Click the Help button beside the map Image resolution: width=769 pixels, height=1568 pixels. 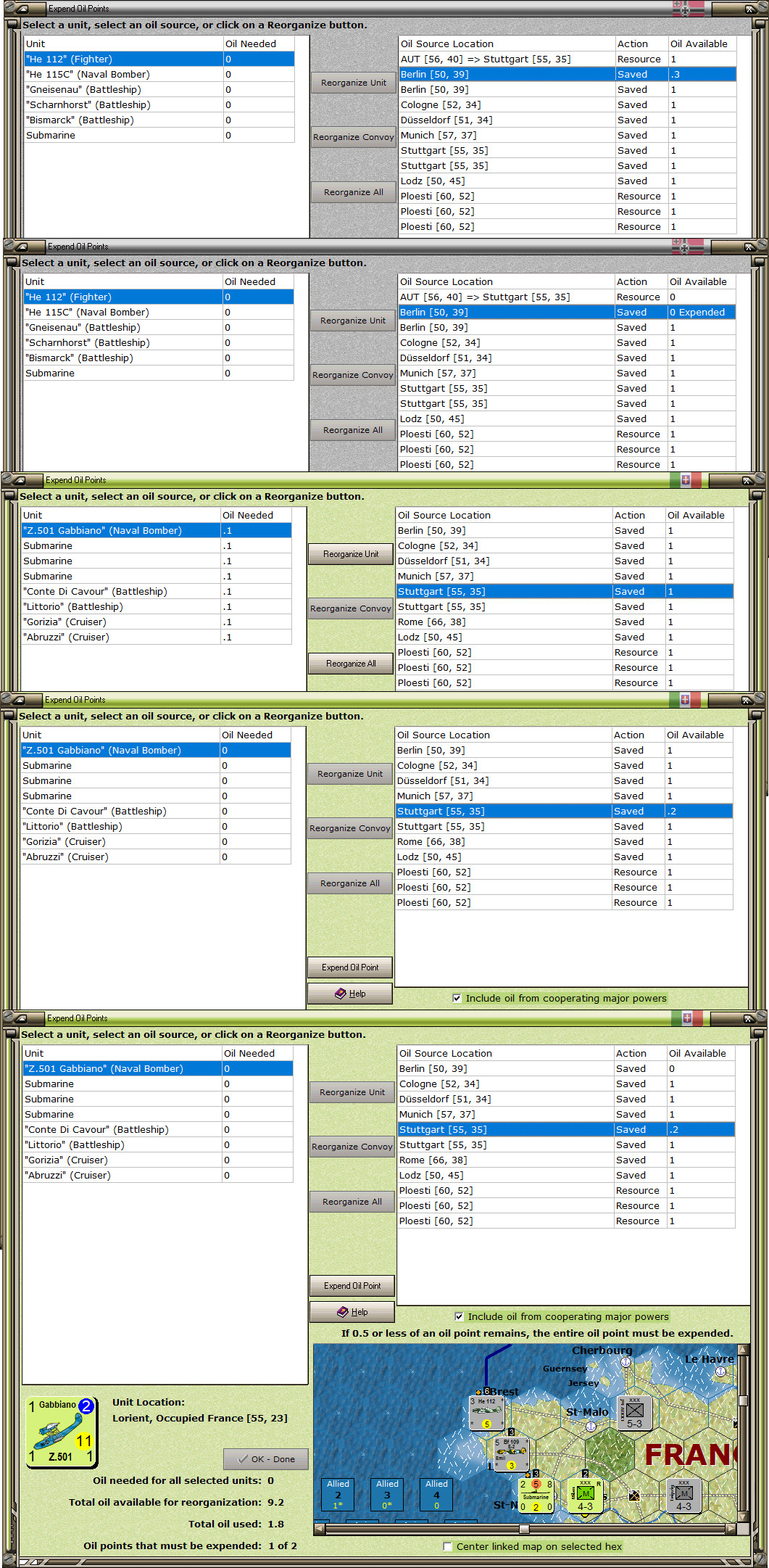[352, 1311]
